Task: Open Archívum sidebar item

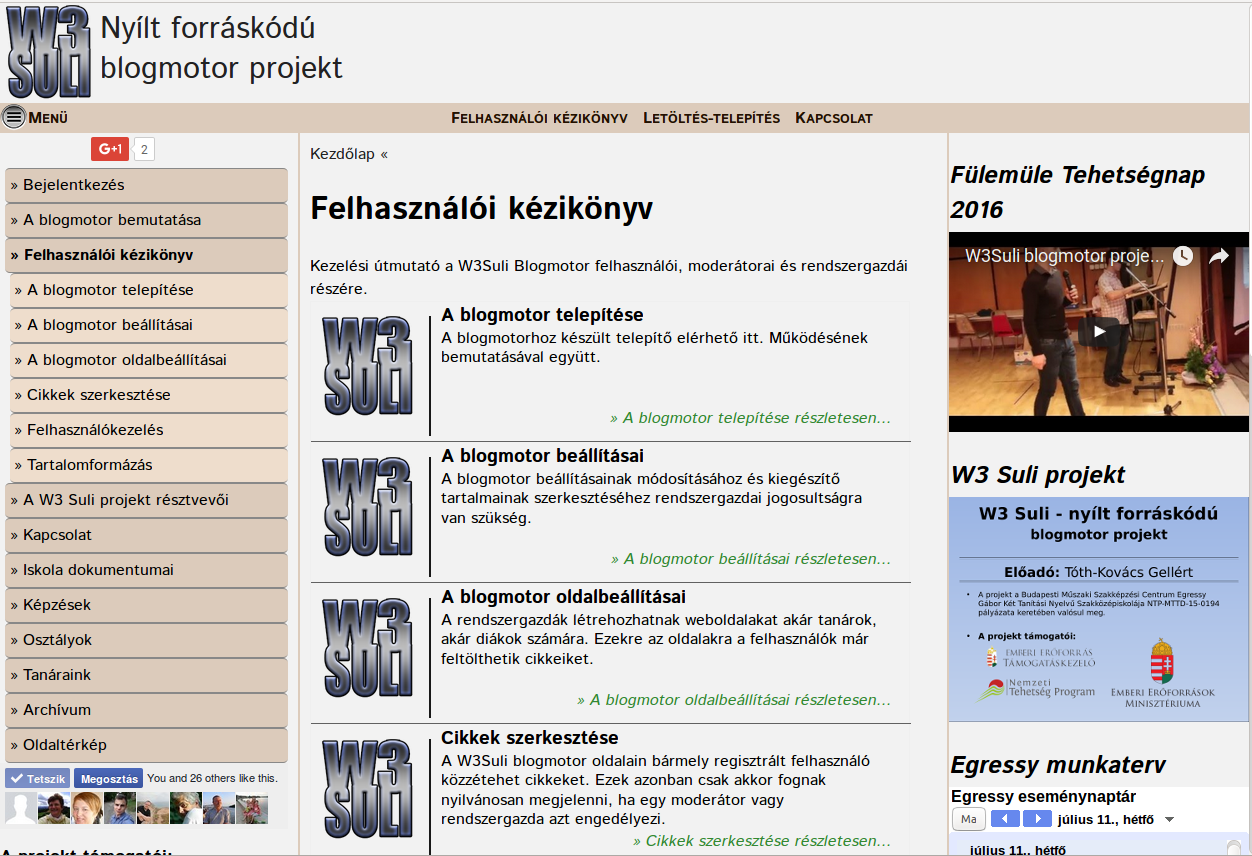Action: click(x=146, y=710)
